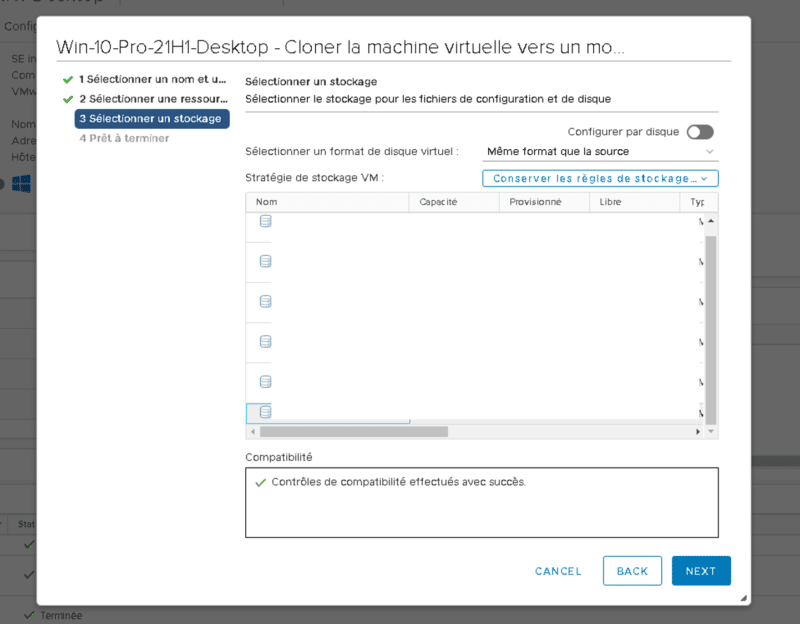This screenshot has width=800, height=624.
Task: Select step 3 Sélectionner un stockage
Action: (x=152, y=119)
